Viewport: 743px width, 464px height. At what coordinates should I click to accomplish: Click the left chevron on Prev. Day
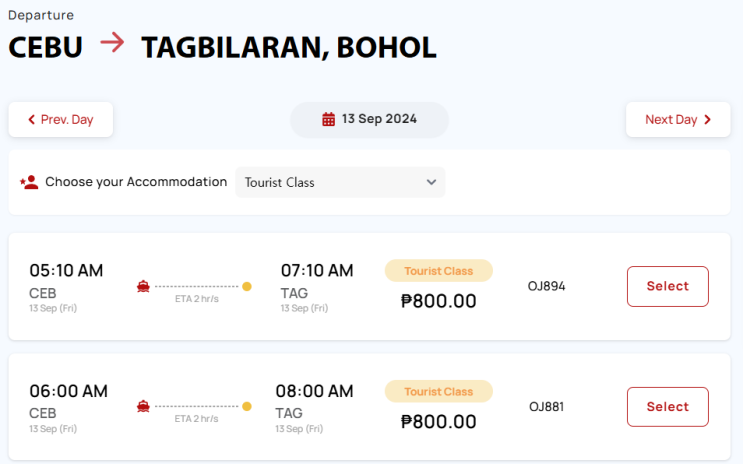tap(31, 120)
